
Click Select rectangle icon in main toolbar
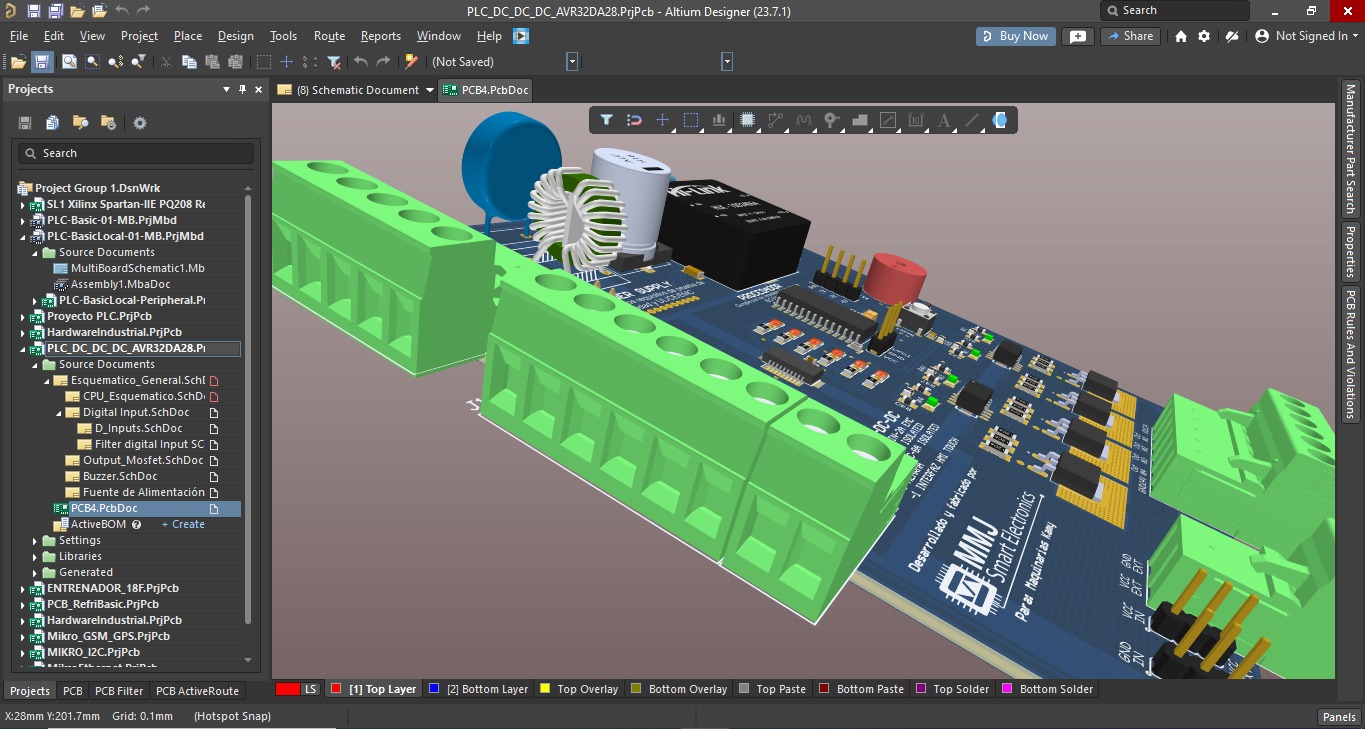(264, 62)
